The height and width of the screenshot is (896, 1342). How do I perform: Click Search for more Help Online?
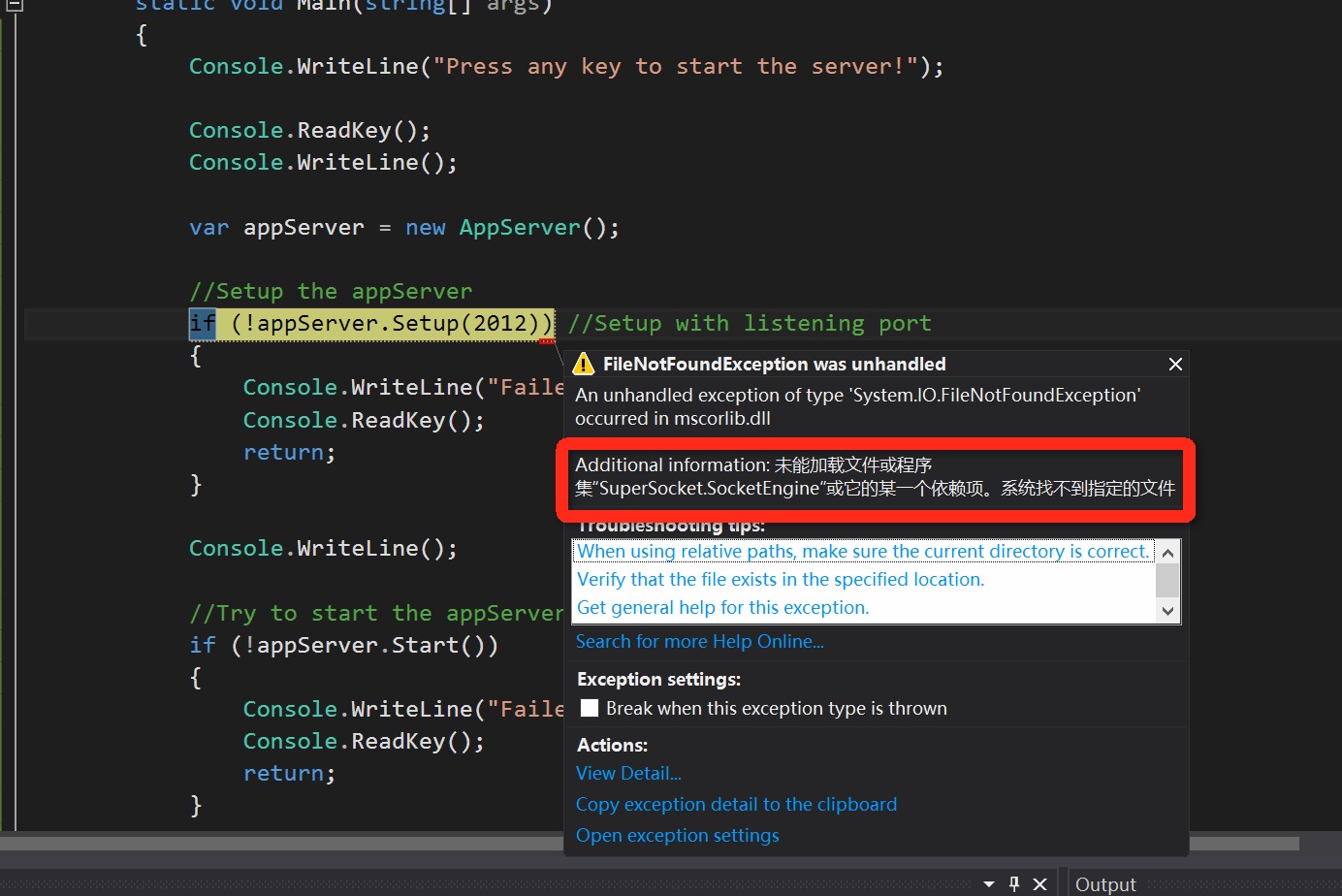click(x=700, y=641)
